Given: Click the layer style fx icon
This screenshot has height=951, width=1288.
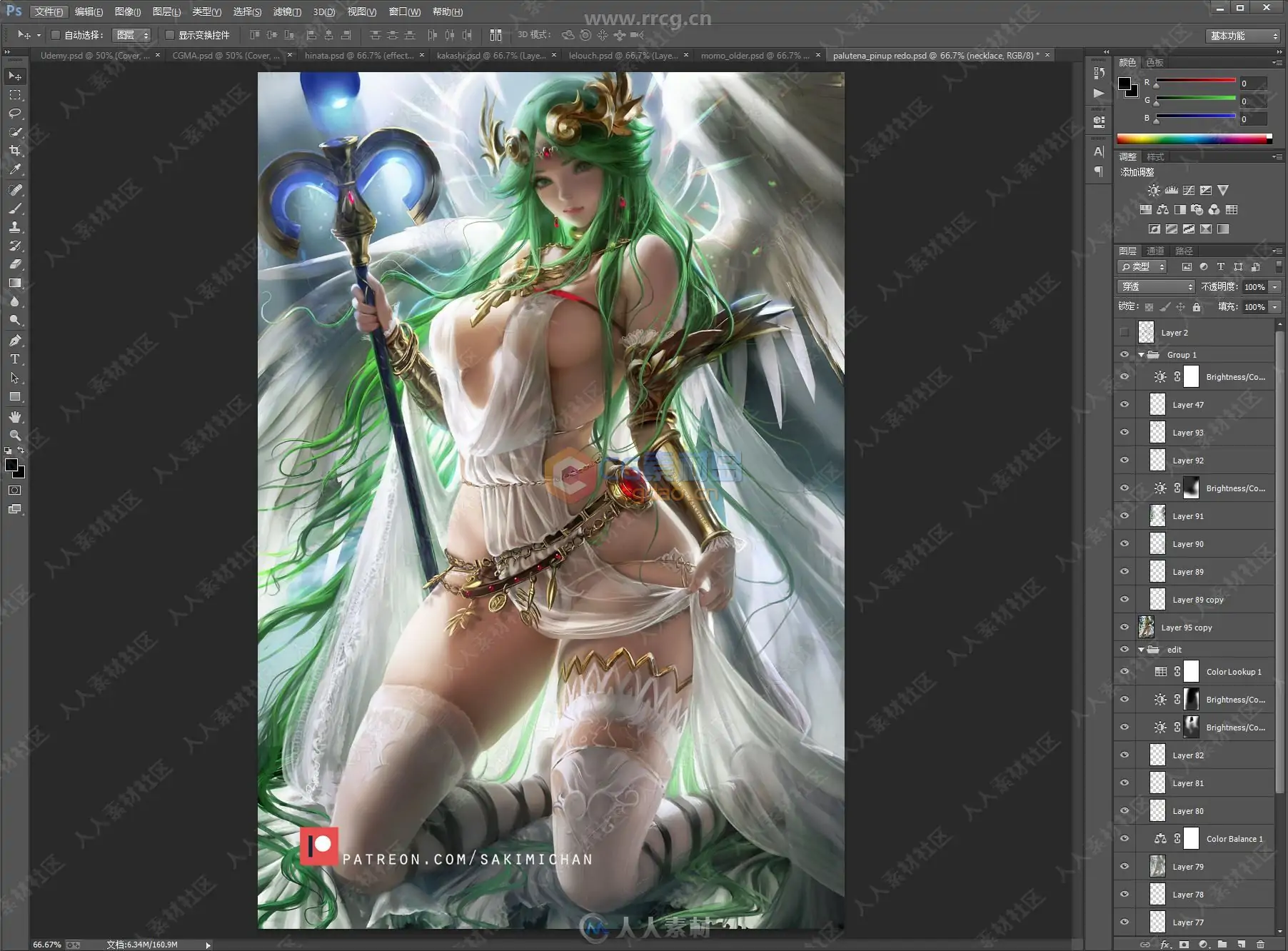Looking at the screenshot, I should [1165, 944].
